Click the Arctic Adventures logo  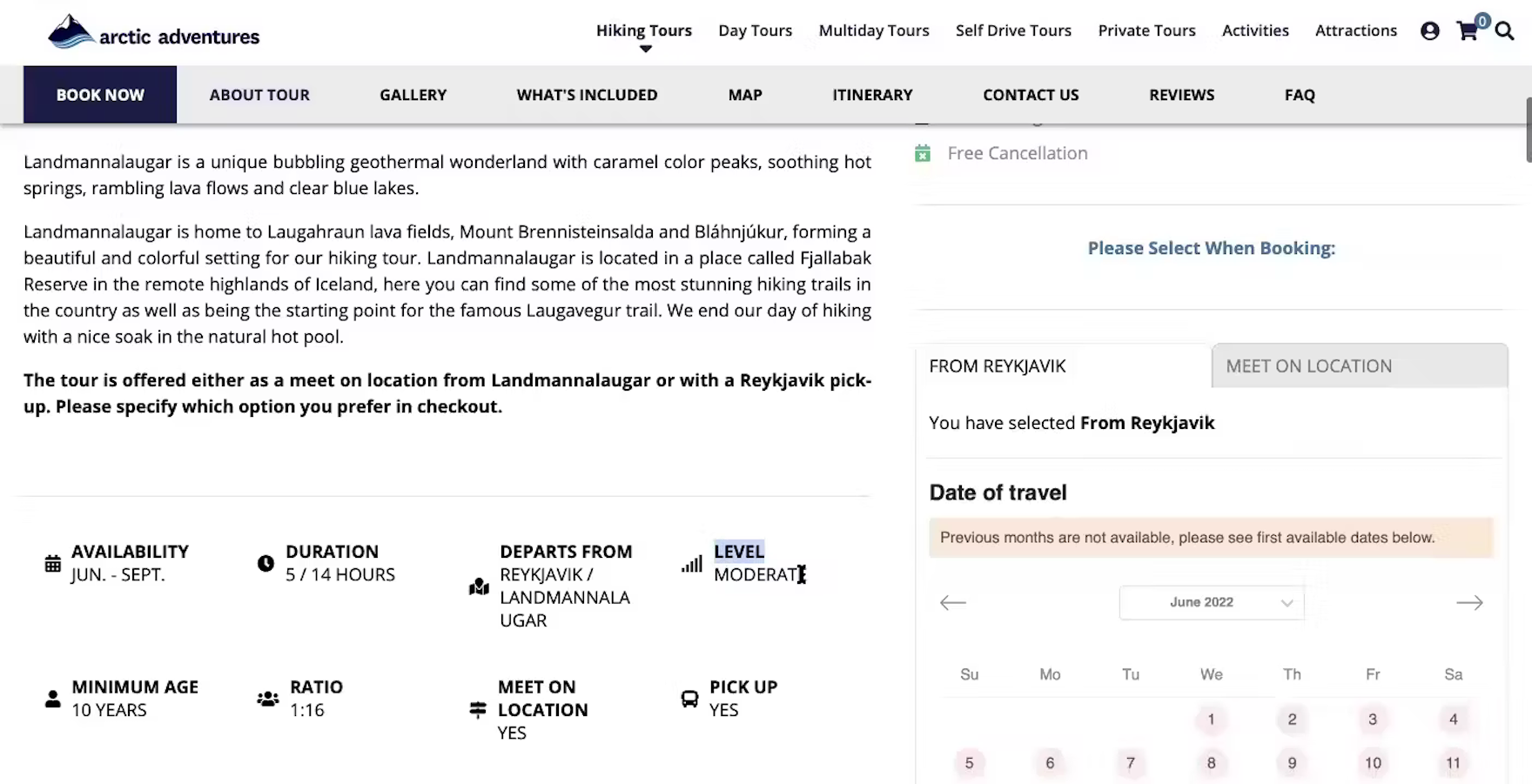click(x=154, y=33)
